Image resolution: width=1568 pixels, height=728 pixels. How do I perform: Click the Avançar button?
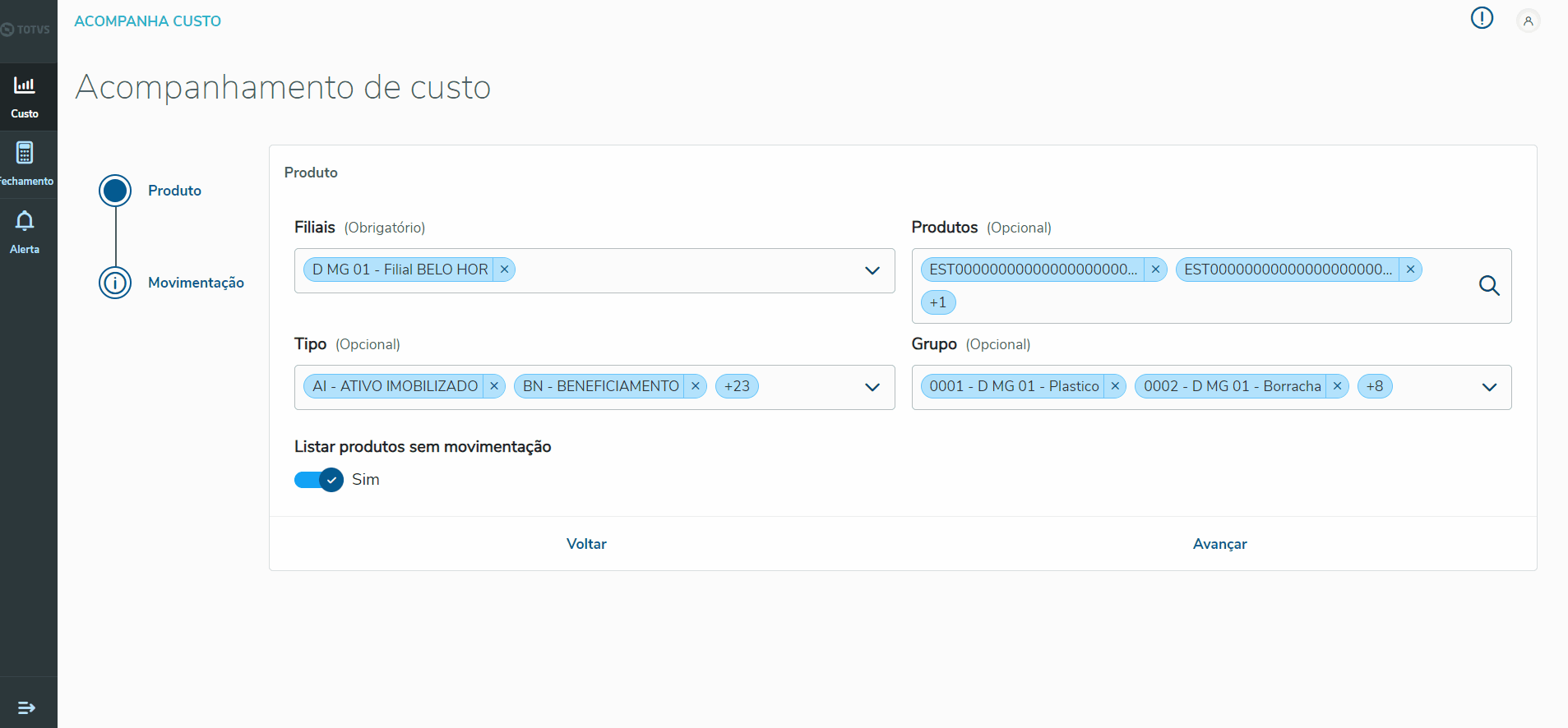[x=1219, y=544]
